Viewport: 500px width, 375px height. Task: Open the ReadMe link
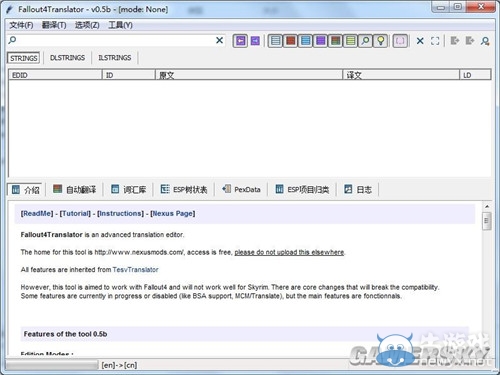pyautogui.click(x=37, y=213)
